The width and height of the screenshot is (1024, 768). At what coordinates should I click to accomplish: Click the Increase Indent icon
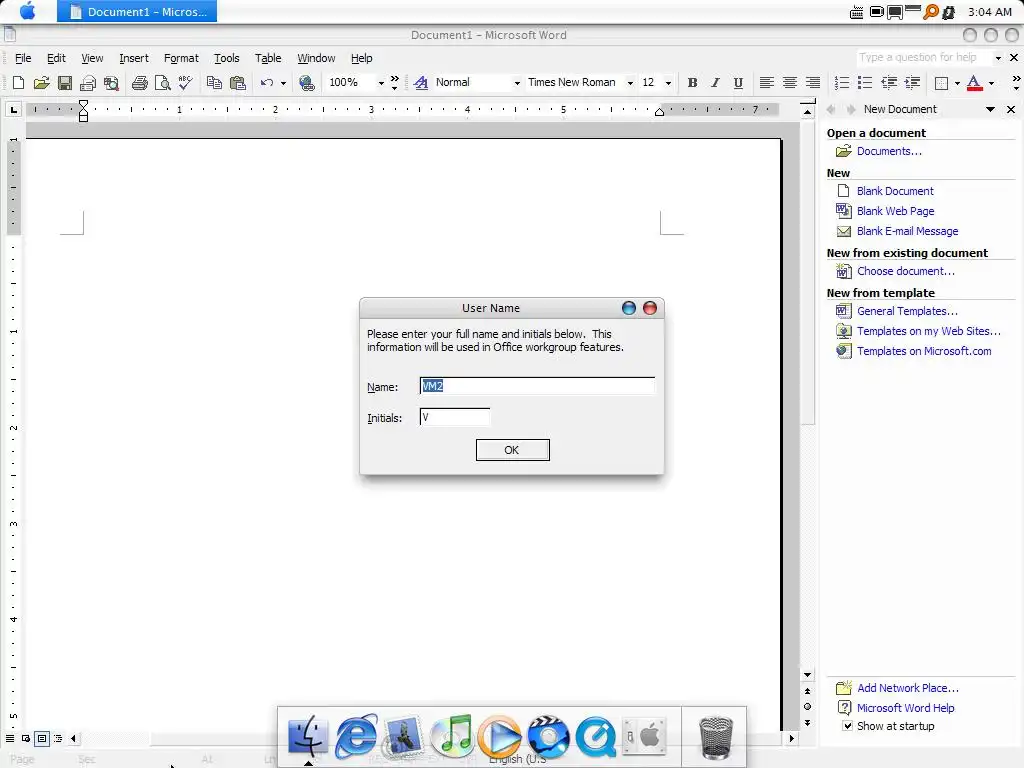(912, 83)
